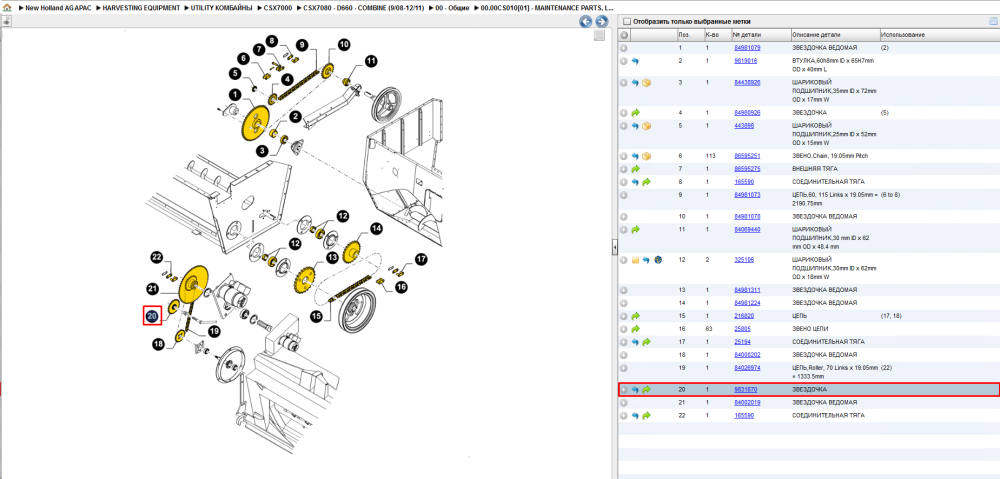Click callout bubble 20 in the diagram
This screenshot has height=479, width=1000.
coord(152,315)
